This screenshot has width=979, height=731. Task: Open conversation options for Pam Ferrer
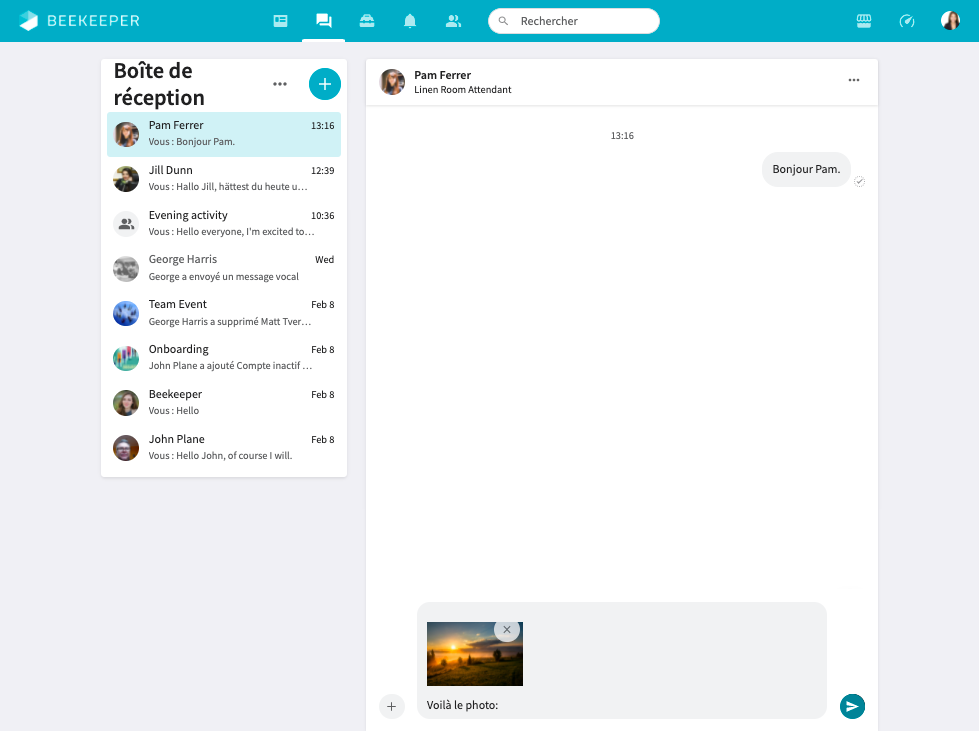pyautogui.click(x=854, y=79)
